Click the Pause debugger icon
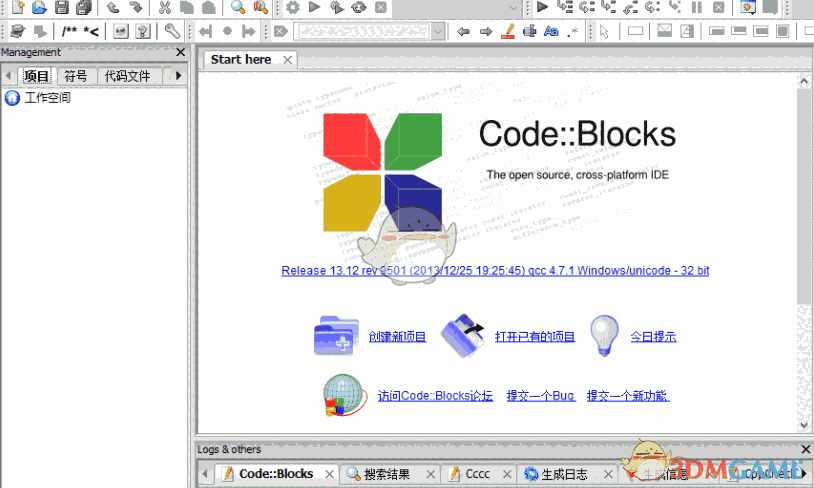Image resolution: width=814 pixels, height=488 pixels. 697,7
